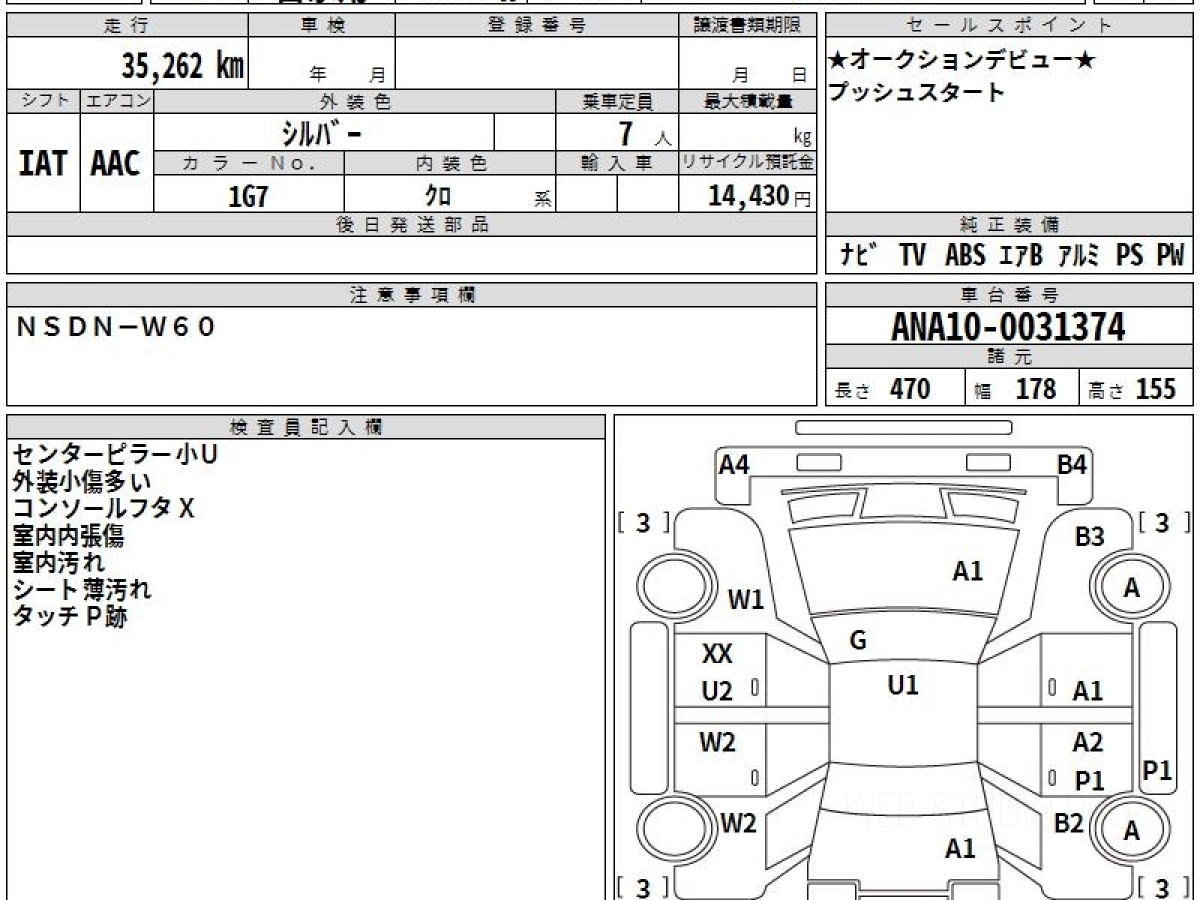Select inspector note コンソールフタX
Image resolution: width=1200 pixels, height=900 pixels.
pyautogui.click(x=103, y=508)
